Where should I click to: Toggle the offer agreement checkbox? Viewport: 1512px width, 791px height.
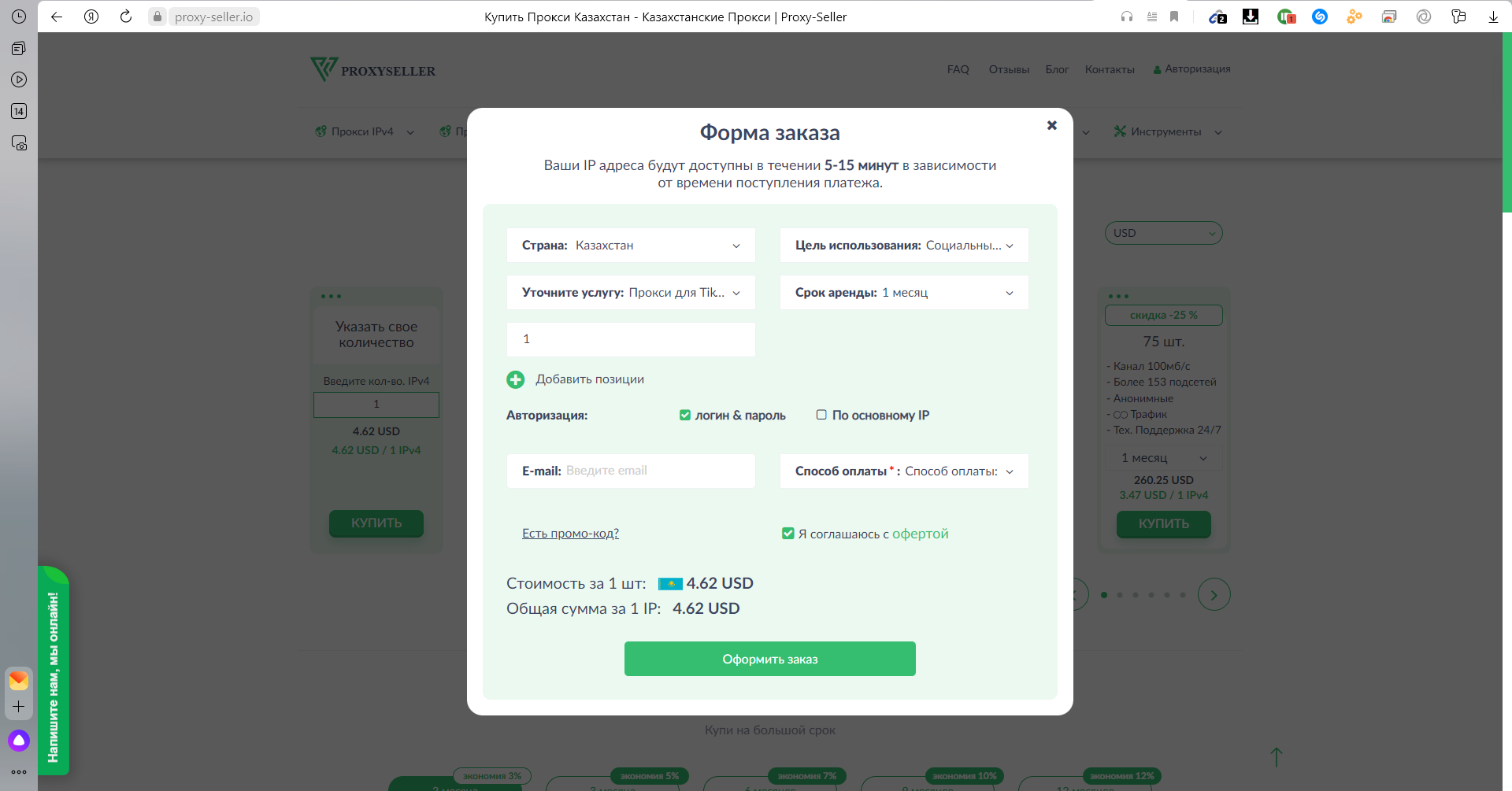(x=787, y=534)
